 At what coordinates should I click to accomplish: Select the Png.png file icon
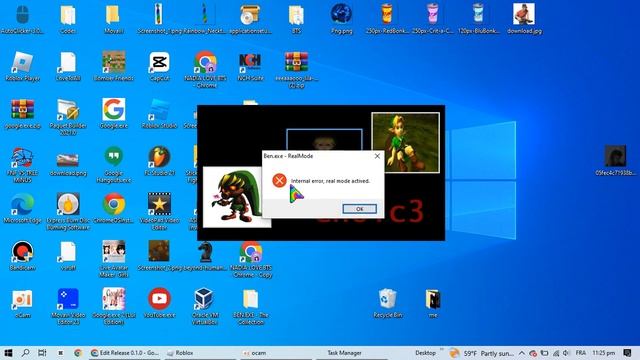click(x=342, y=19)
